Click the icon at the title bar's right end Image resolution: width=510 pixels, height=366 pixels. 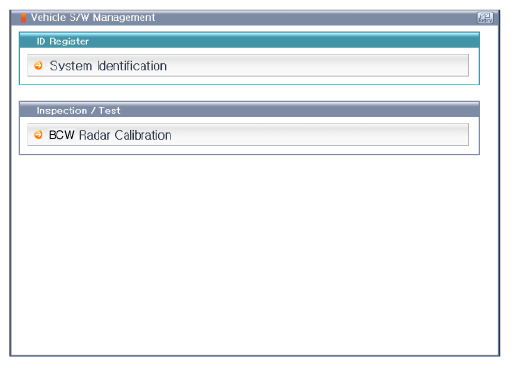click(485, 18)
